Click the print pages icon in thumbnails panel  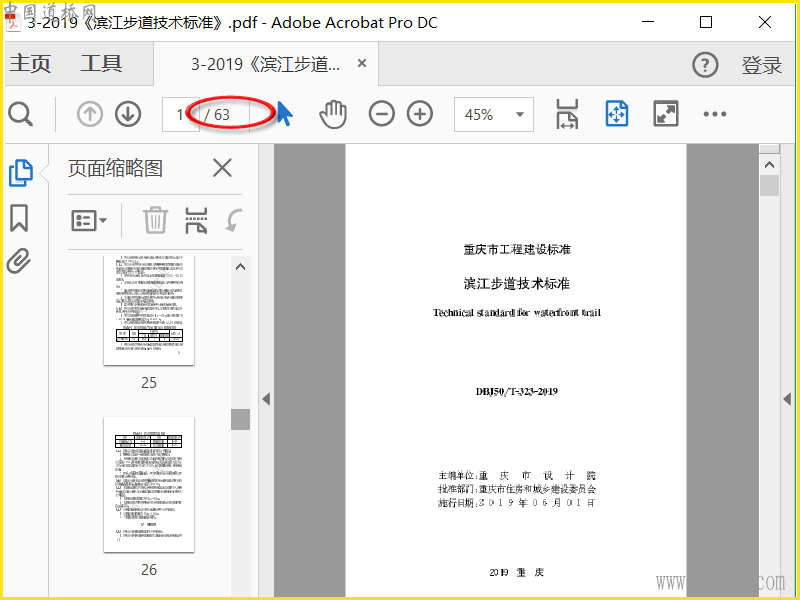(196, 220)
